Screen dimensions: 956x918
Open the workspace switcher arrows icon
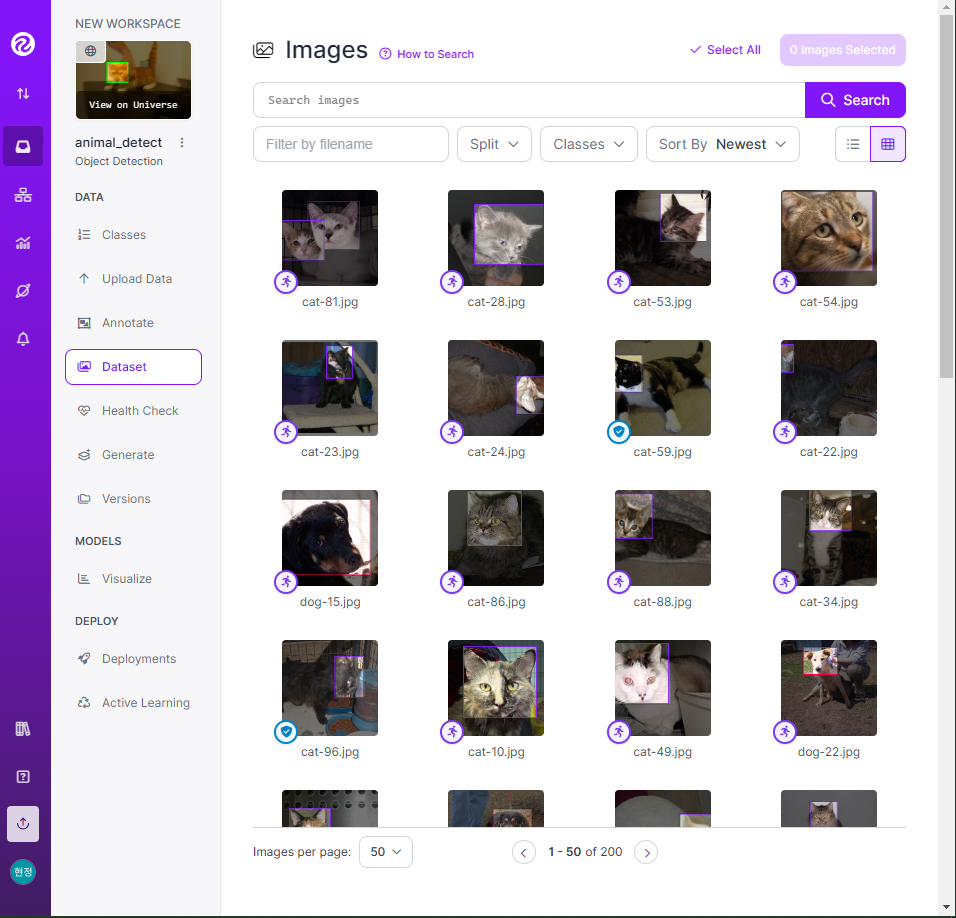coord(23,93)
